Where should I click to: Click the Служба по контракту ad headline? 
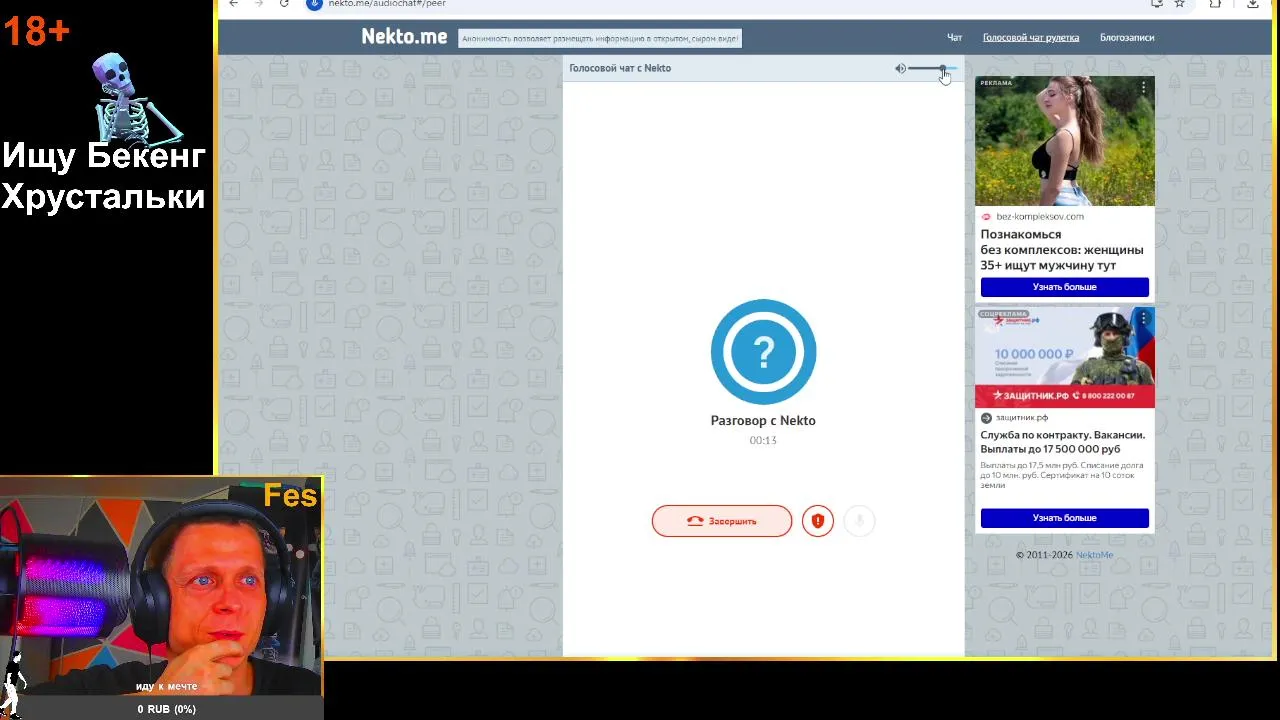click(x=1062, y=442)
